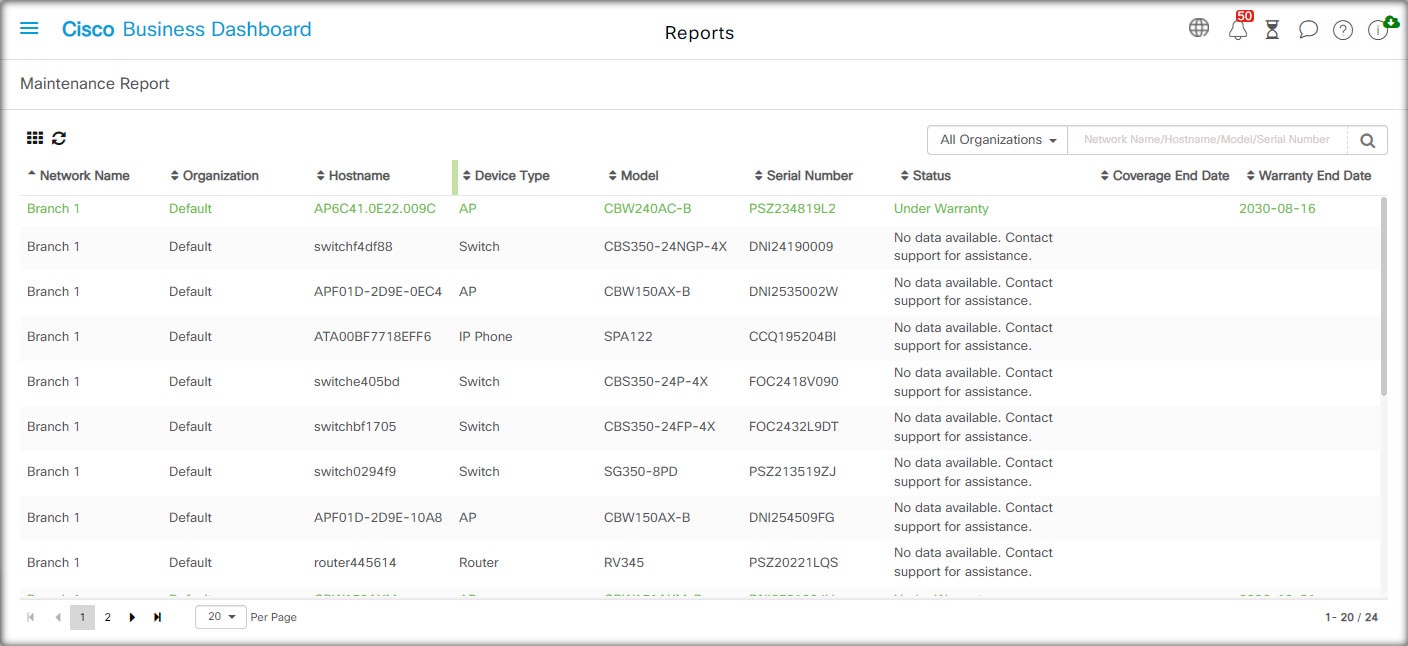Sort by Model column
The width and height of the screenshot is (1408, 646).
633,176
